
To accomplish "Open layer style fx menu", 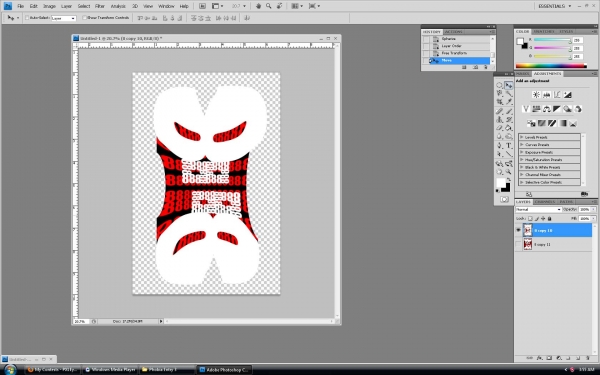I will (x=540, y=358).
